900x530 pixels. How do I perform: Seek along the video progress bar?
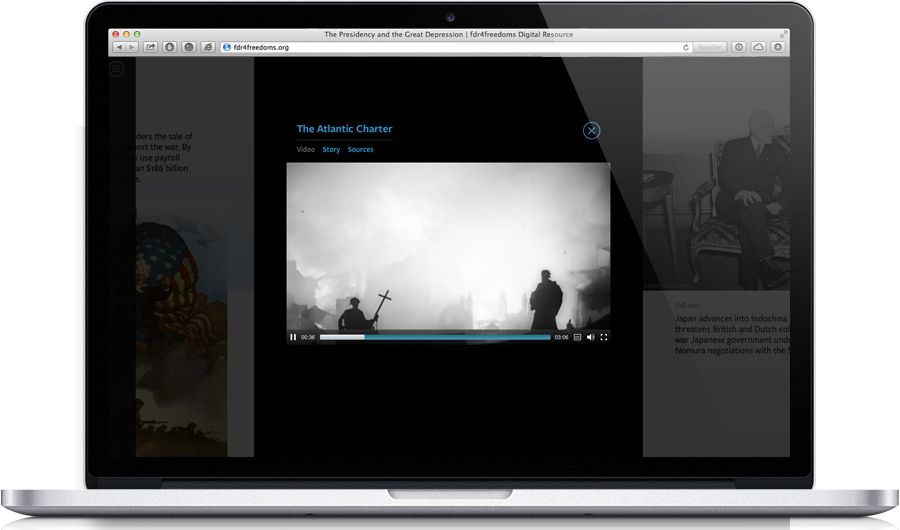(x=435, y=337)
